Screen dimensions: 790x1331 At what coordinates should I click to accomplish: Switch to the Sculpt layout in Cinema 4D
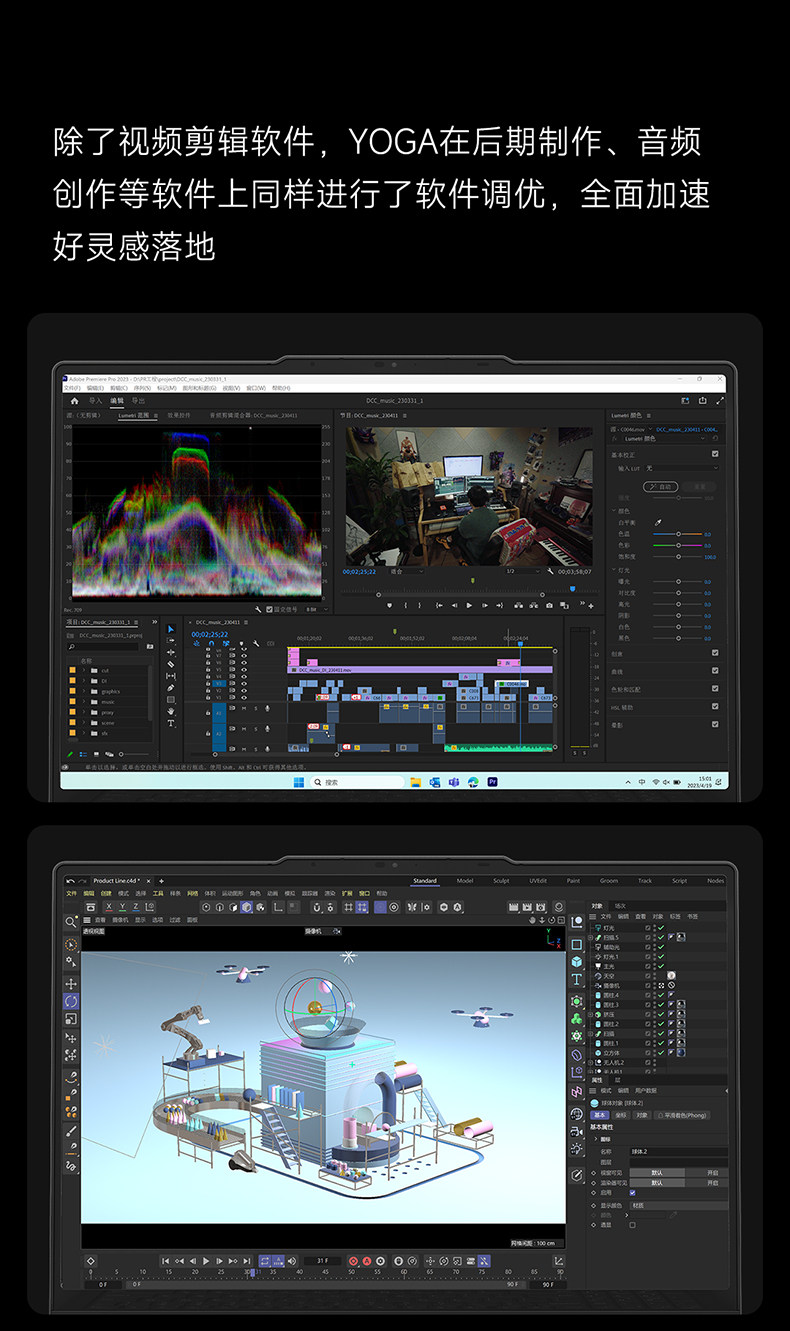501,881
